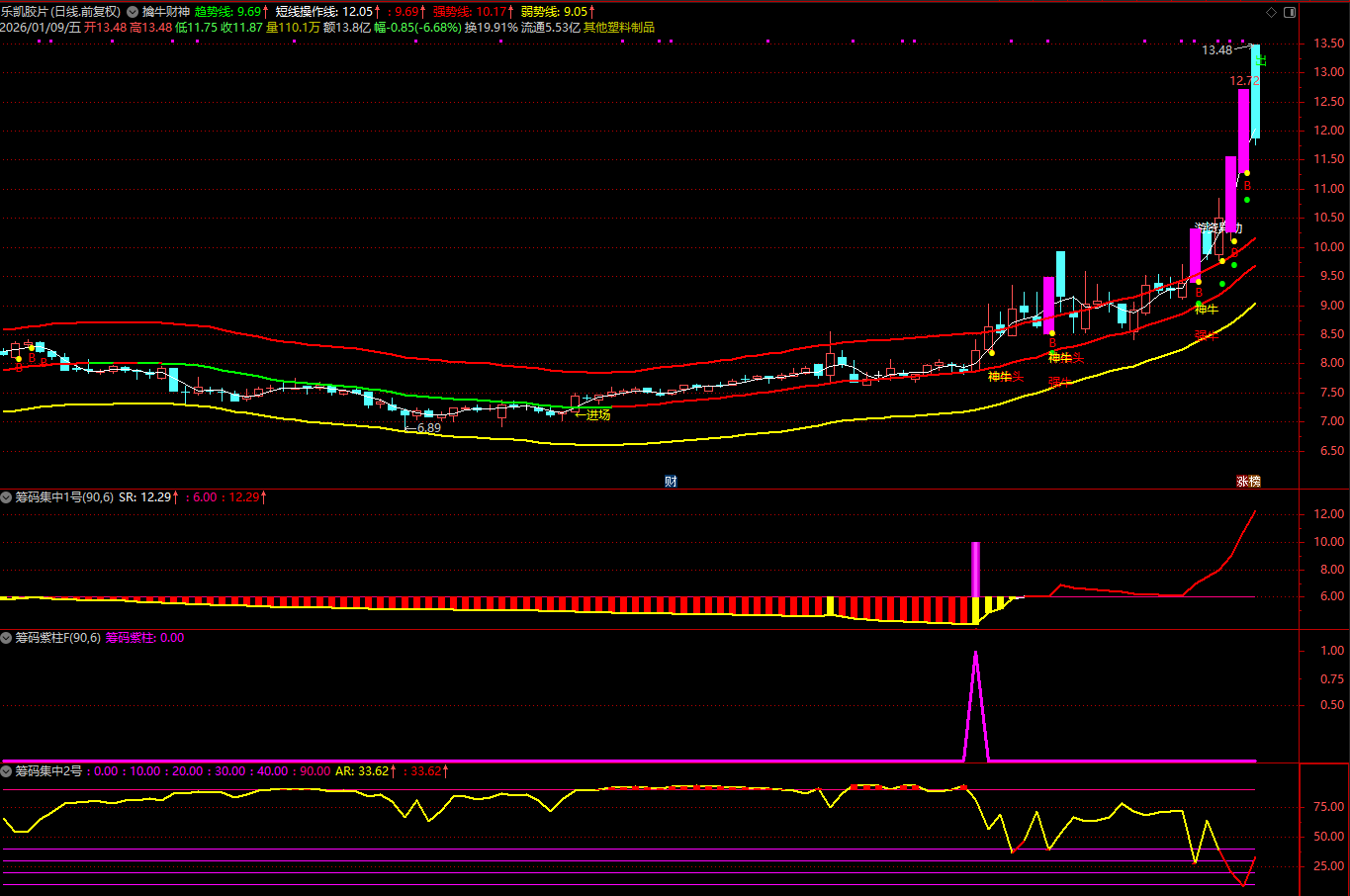This screenshot has width=1350, height=896.
Task: Click the green 出 exit signal marker
Action: (1260, 61)
